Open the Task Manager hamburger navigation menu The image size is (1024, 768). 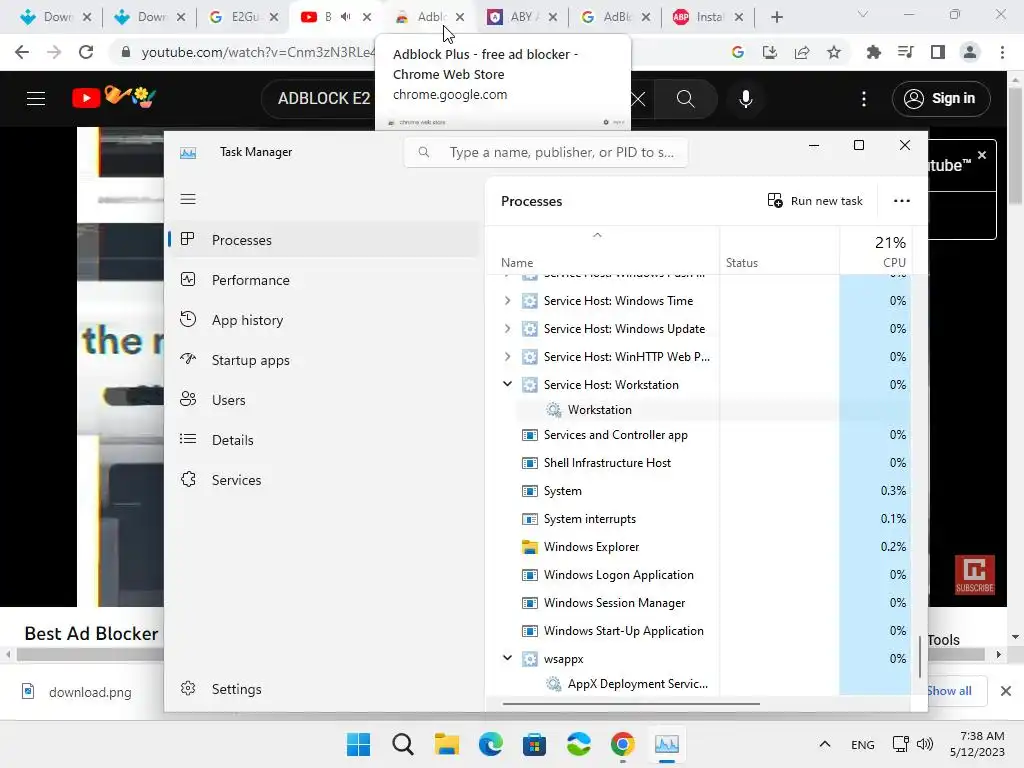click(x=188, y=199)
